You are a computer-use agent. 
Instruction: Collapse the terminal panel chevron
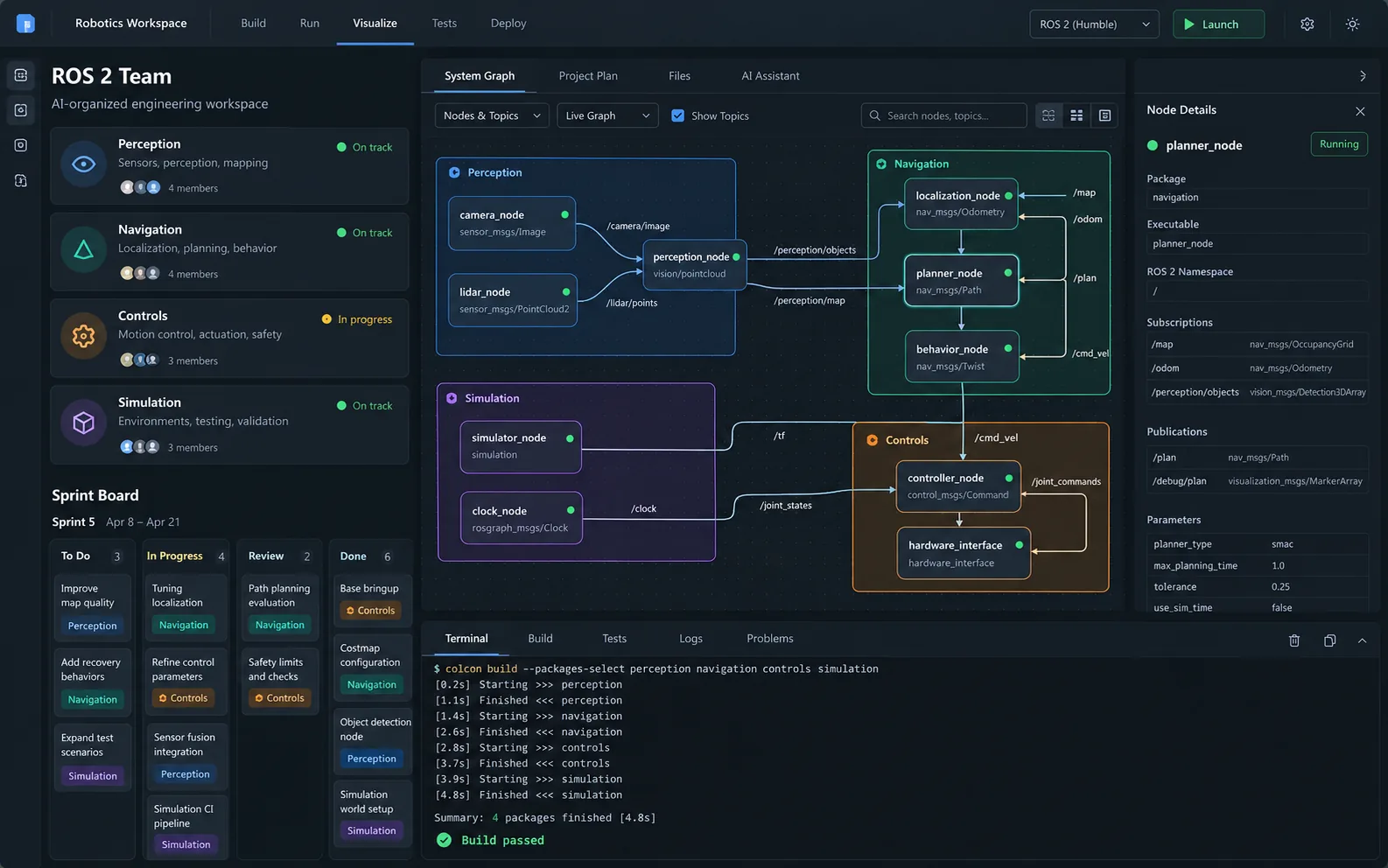tap(1362, 640)
